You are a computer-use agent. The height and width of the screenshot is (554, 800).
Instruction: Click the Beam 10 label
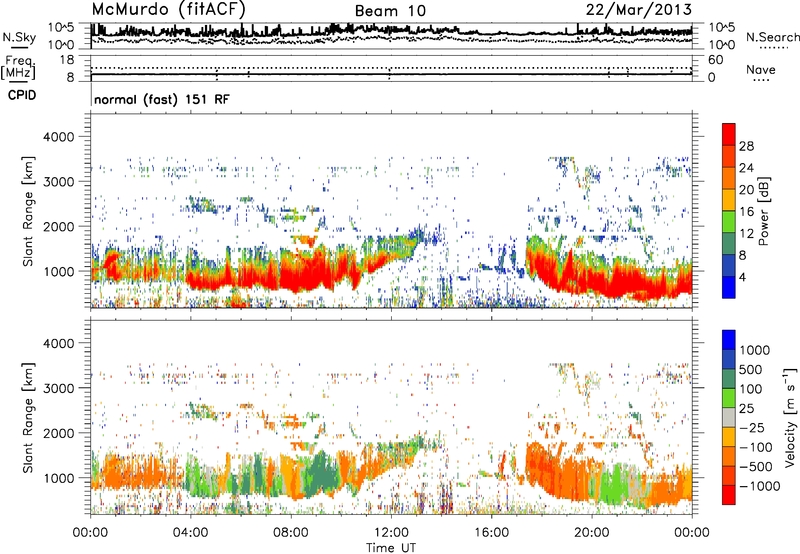[390, 11]
